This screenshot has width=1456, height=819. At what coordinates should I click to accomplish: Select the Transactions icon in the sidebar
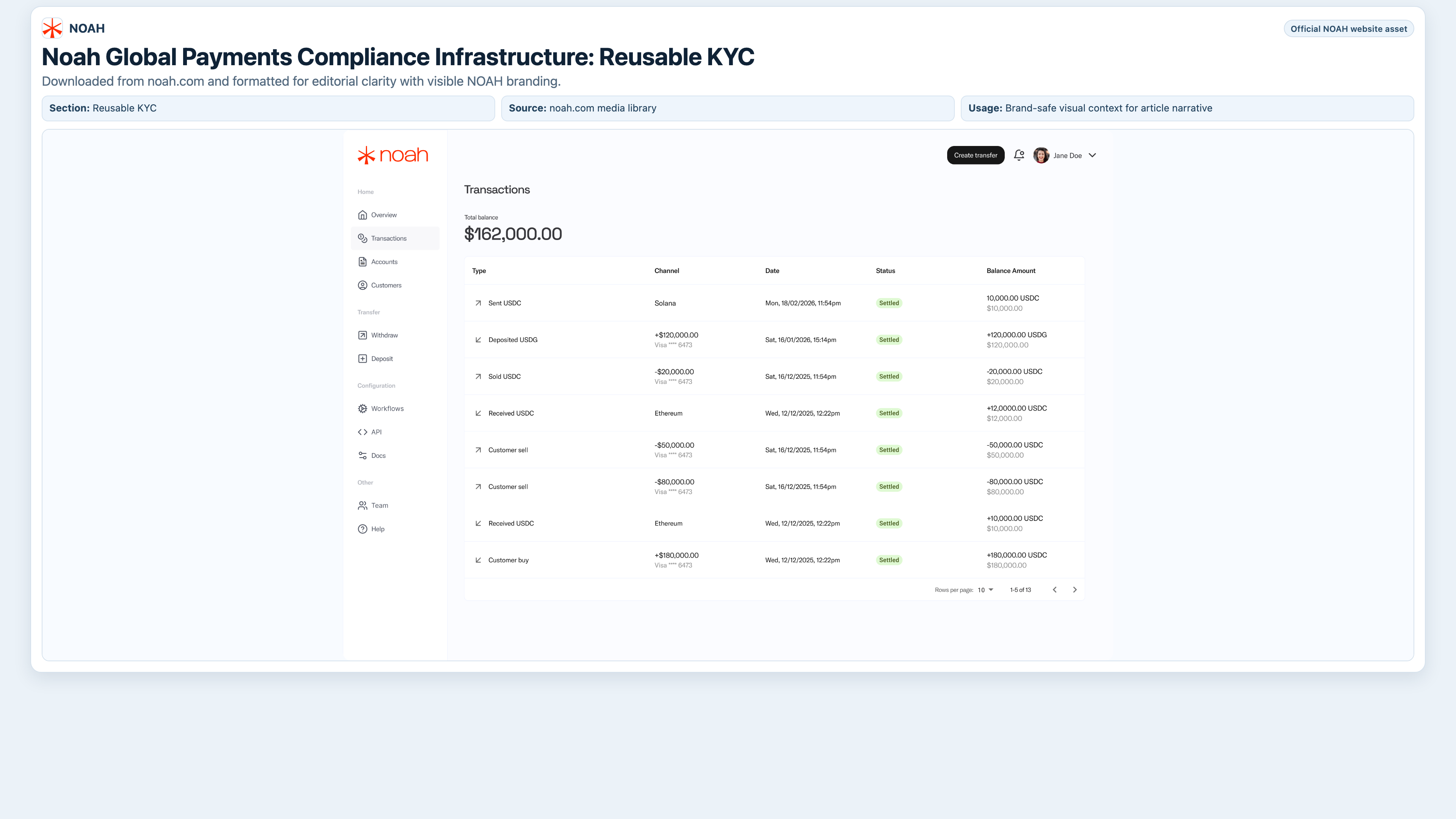pos(362,238)
